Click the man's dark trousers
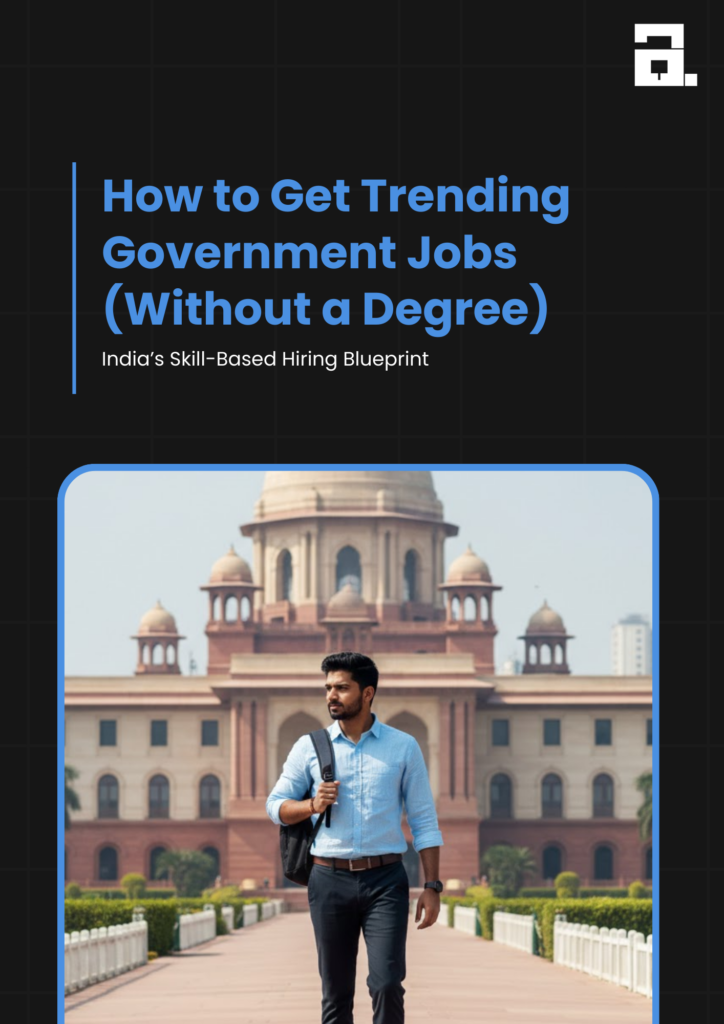The image size is (724, 1024). tap(358, 944)
